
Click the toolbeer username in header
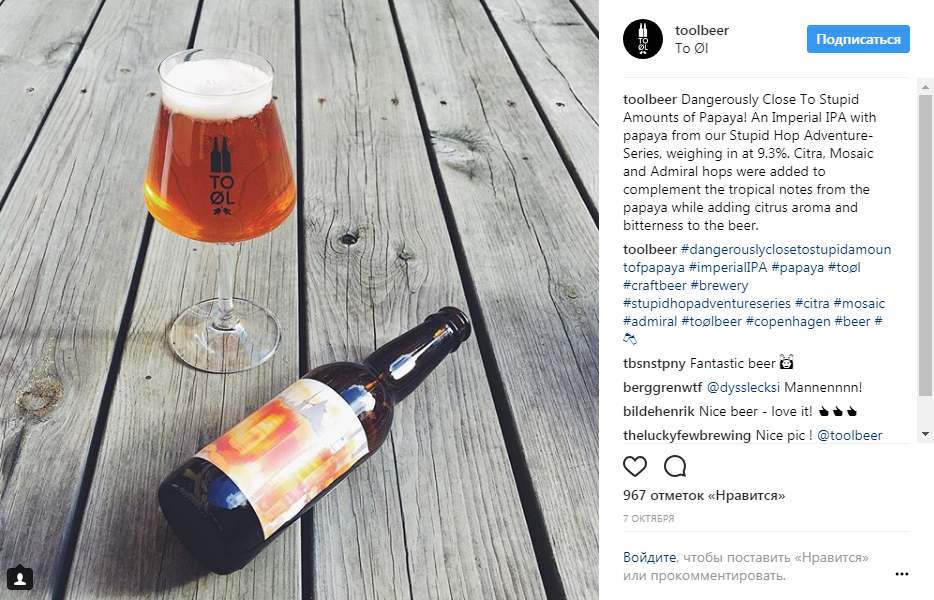(x=702, y=30)
